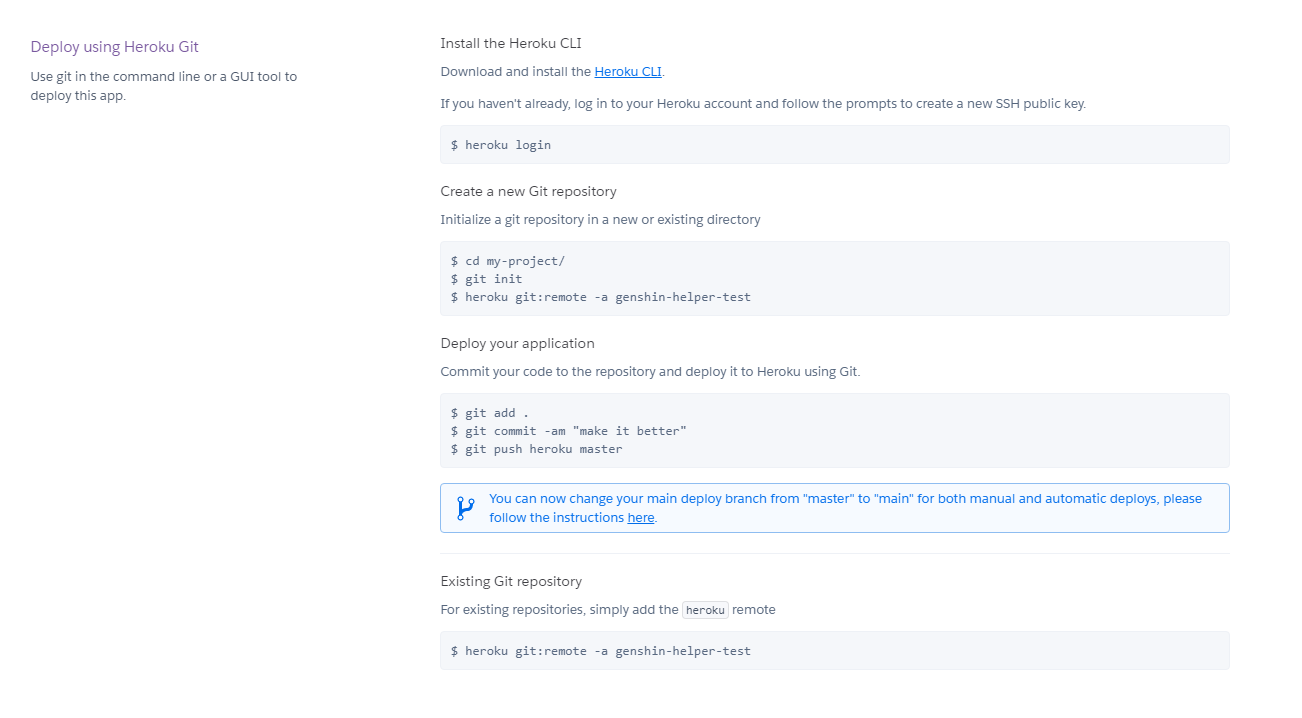Click the "Deploy your application" heading

pyautogui.click(x=517, y=343)
